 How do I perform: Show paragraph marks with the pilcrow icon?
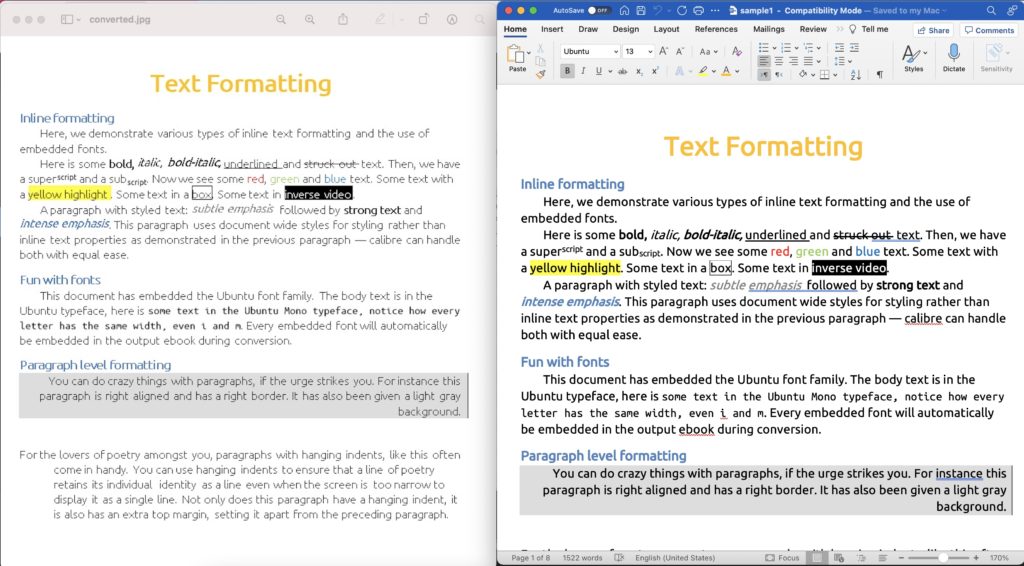point(880,74)
